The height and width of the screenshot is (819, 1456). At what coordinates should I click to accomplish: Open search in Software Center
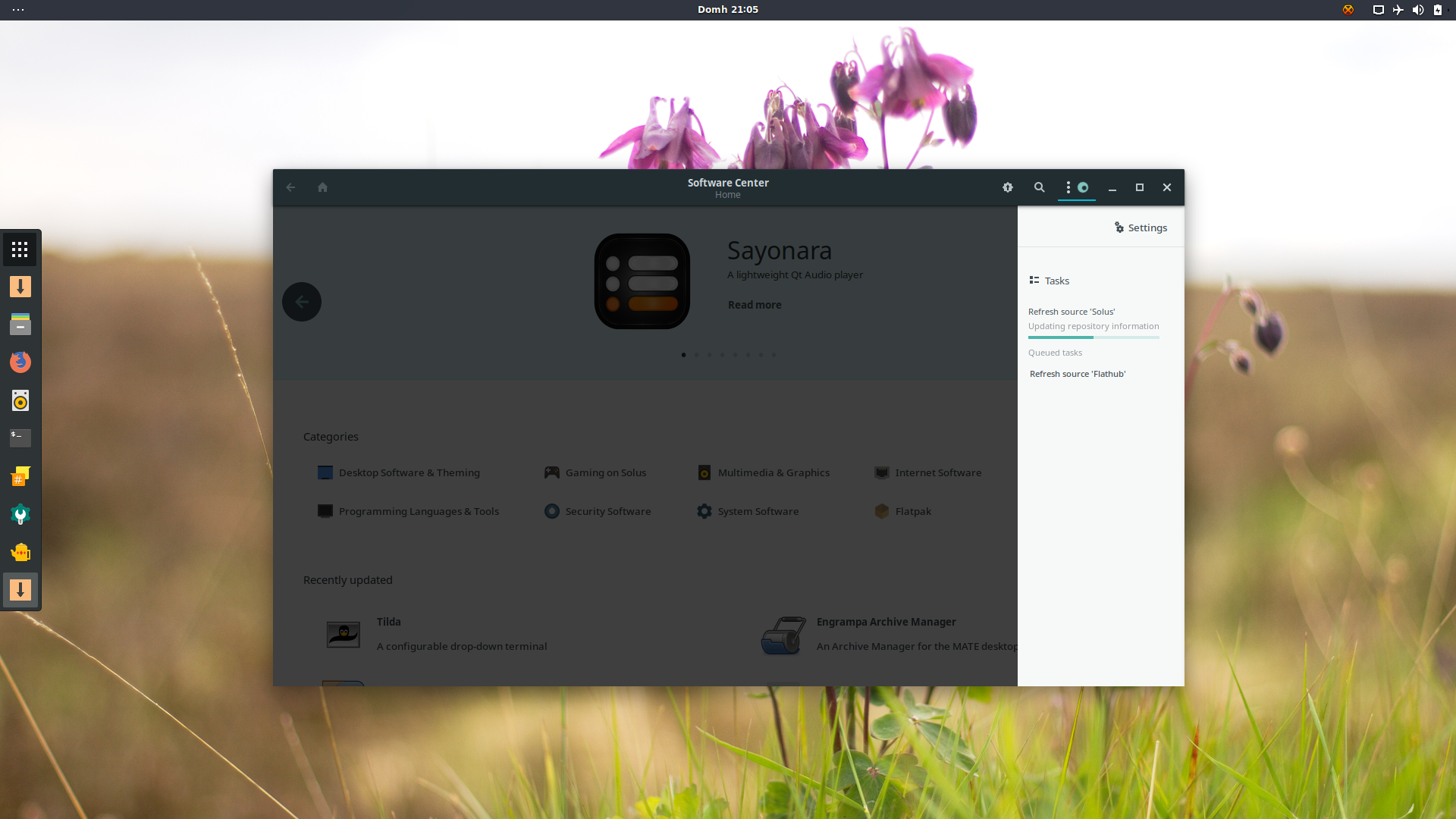click(x=1040, y=187)
